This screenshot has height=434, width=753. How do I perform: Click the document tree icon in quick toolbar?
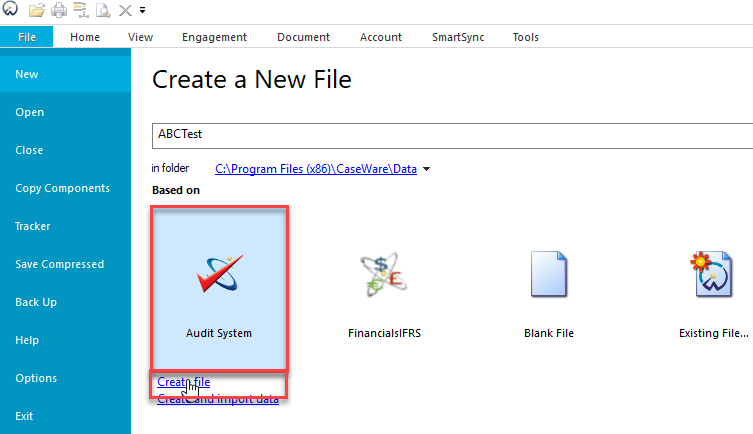81,10
